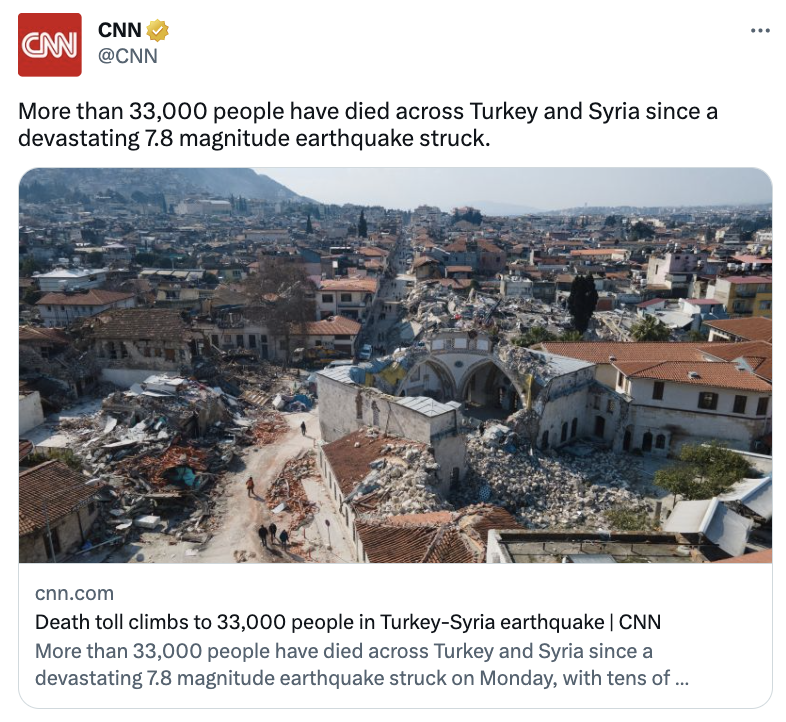
Task: Open the CNN display name profile
Action: (119, 30)
